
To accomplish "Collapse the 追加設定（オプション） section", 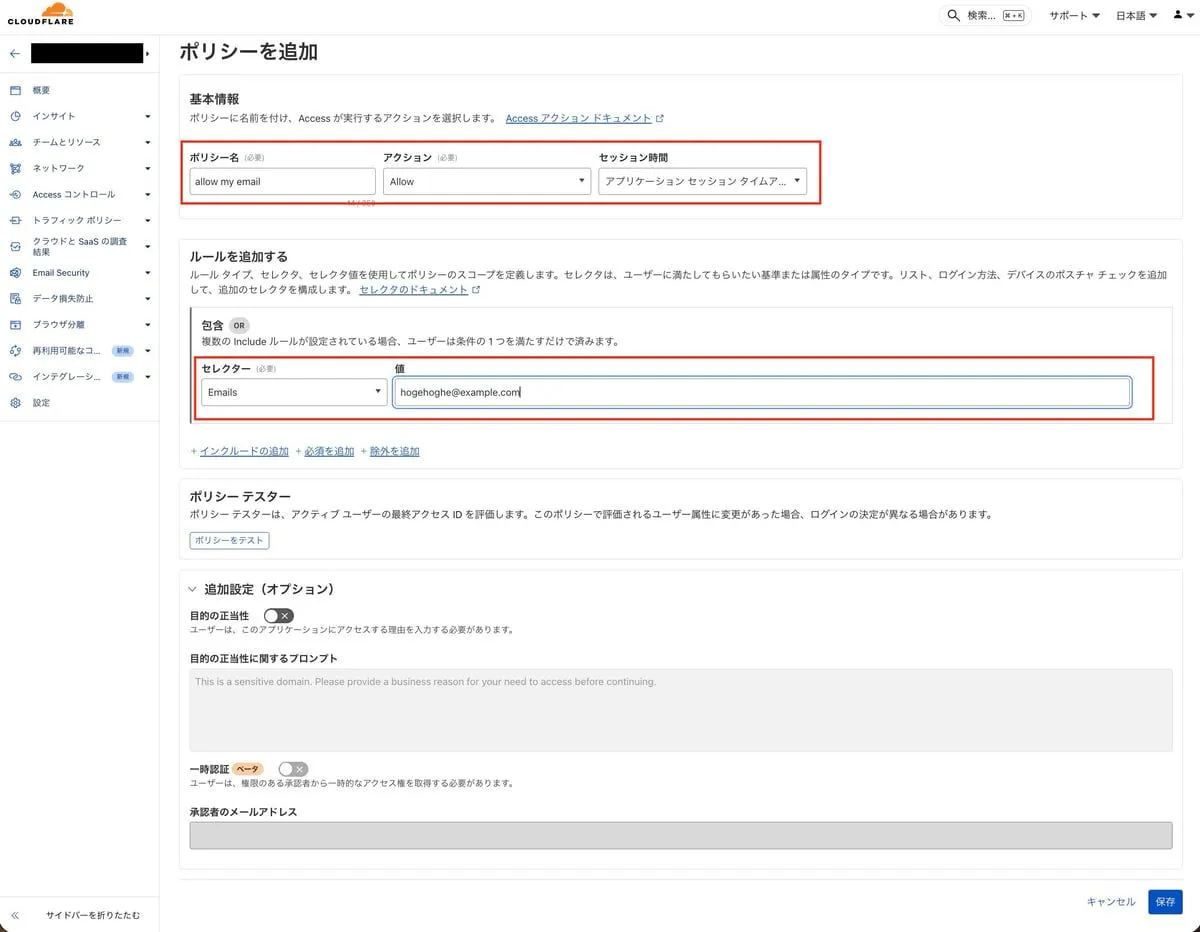I will coord(192,589).
